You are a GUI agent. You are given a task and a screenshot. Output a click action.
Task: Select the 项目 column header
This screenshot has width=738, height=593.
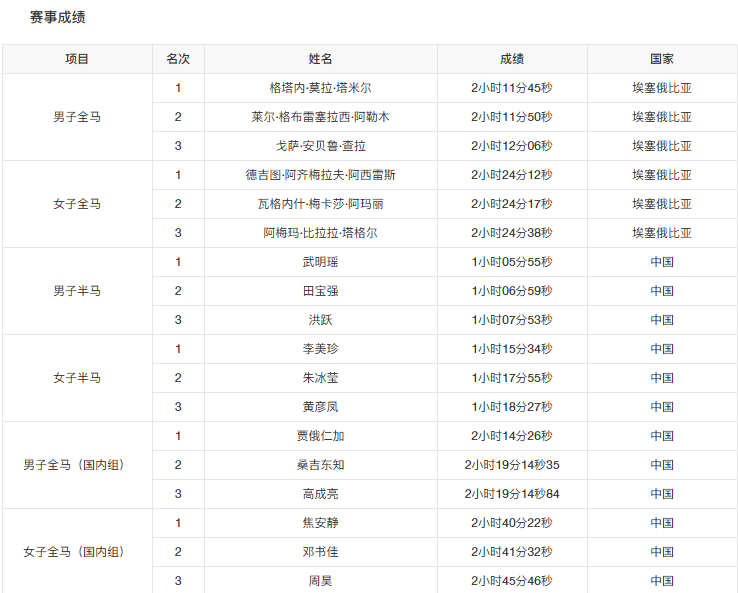77,59
